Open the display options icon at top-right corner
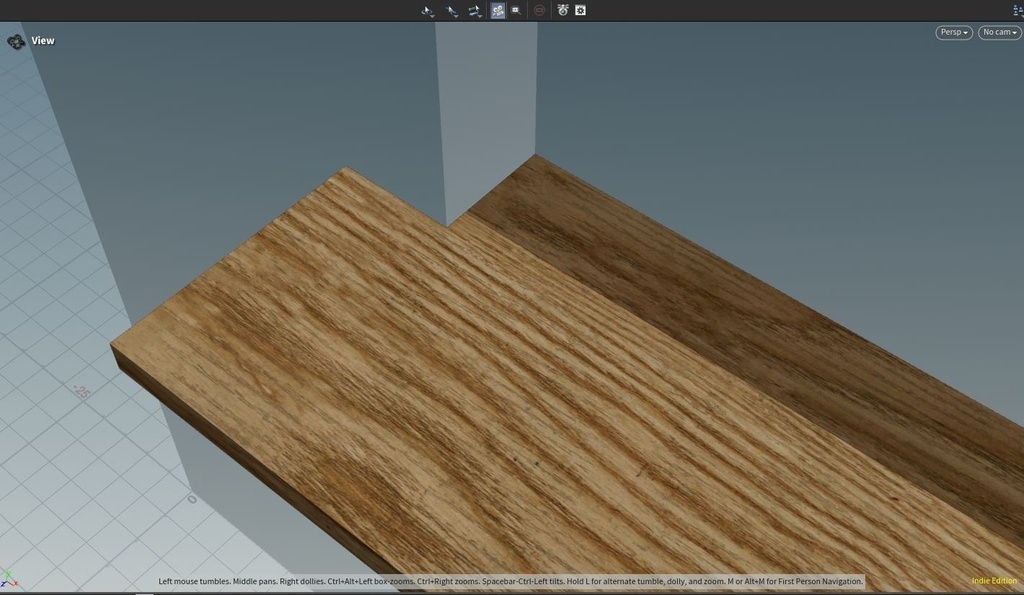Screen dimensions: 1024x595 (1016, 9)
